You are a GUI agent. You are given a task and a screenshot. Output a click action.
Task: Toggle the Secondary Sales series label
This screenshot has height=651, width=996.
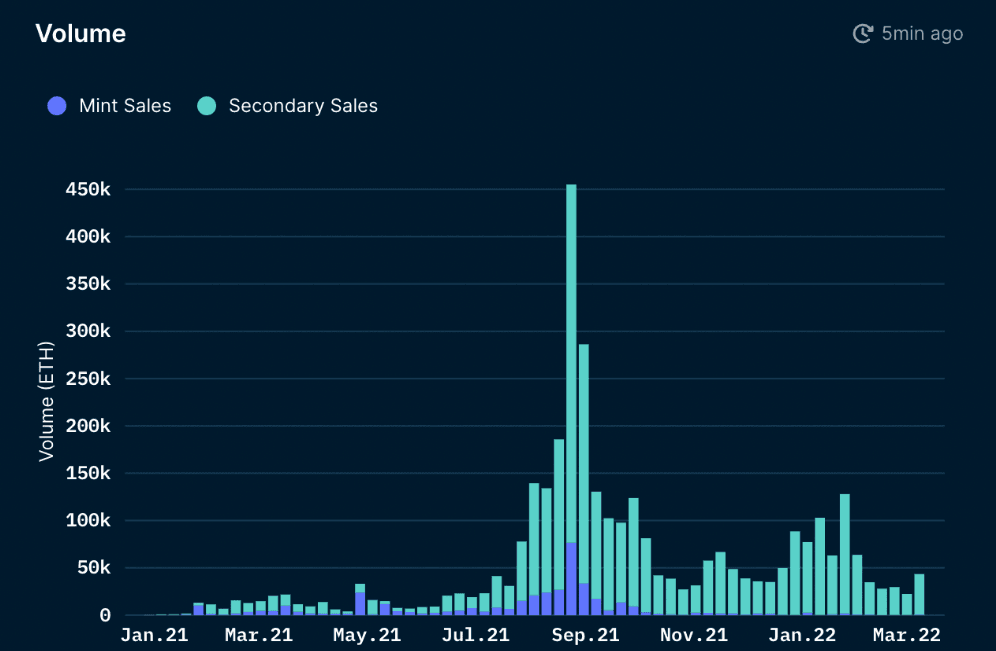(x=303, y=106)
